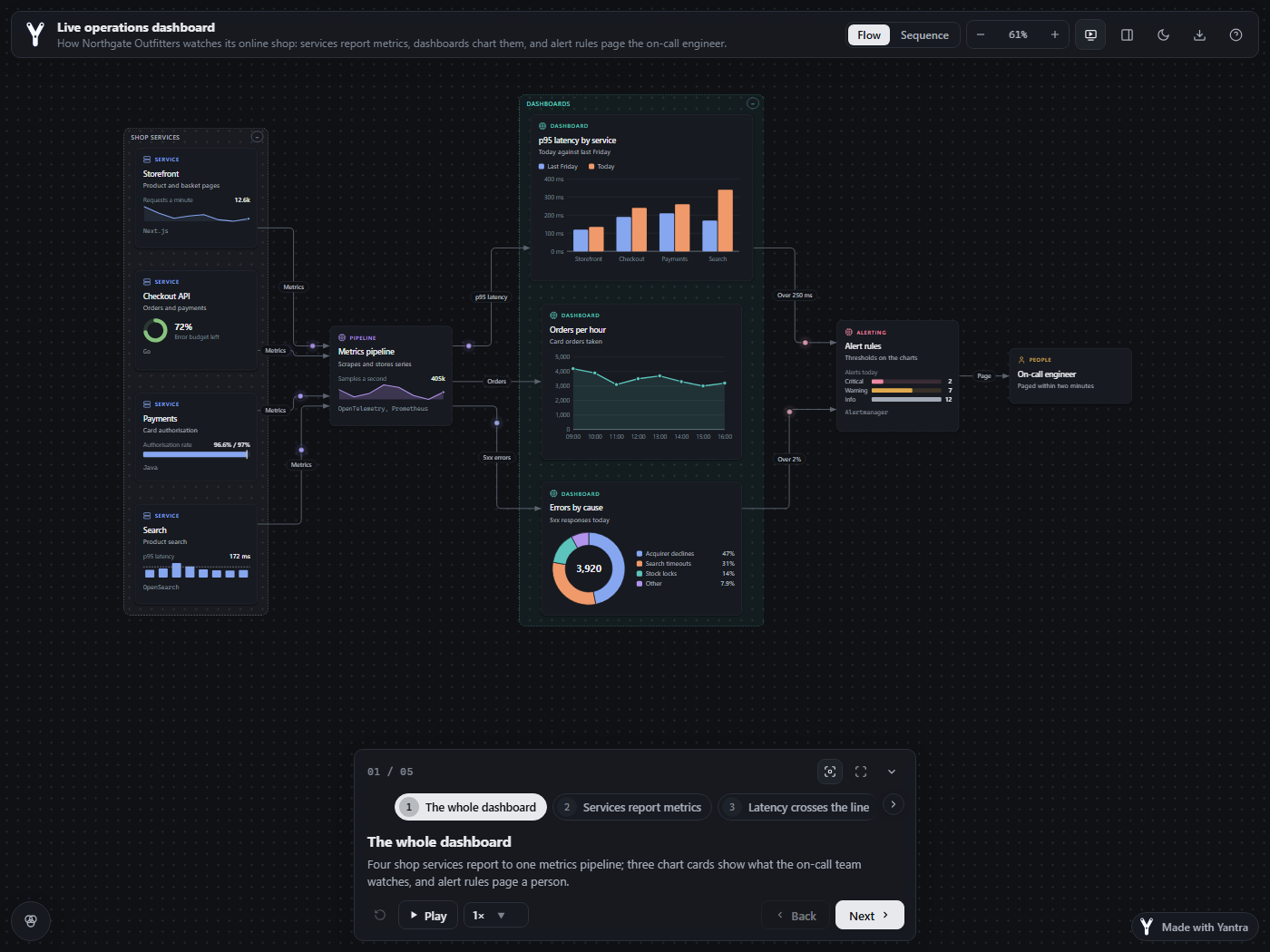1270x952 pixels.
Task: Select step 3 Latency crosses the line
Action: click(x=798, y=807)
